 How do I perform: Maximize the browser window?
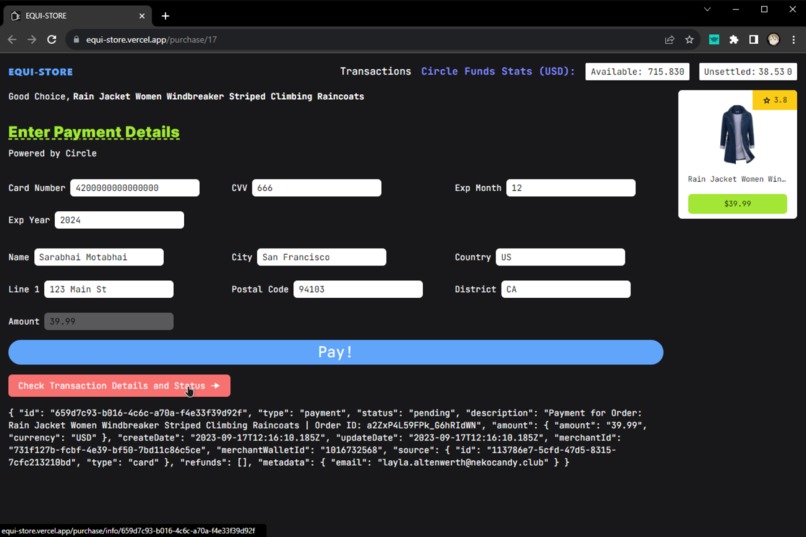tap(764, 9)
